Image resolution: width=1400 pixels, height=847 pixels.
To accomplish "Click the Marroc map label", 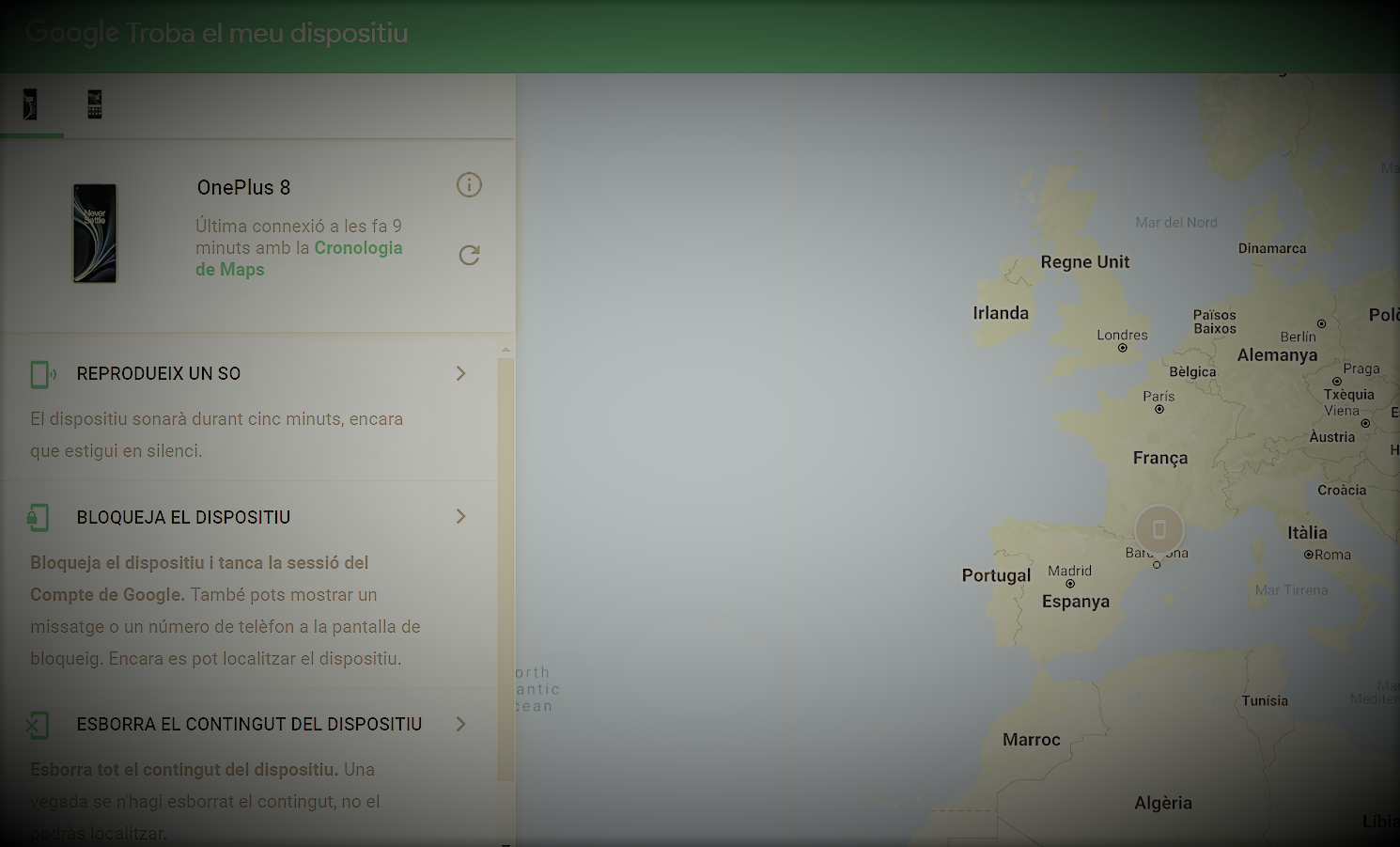I will click(1032, 740).
